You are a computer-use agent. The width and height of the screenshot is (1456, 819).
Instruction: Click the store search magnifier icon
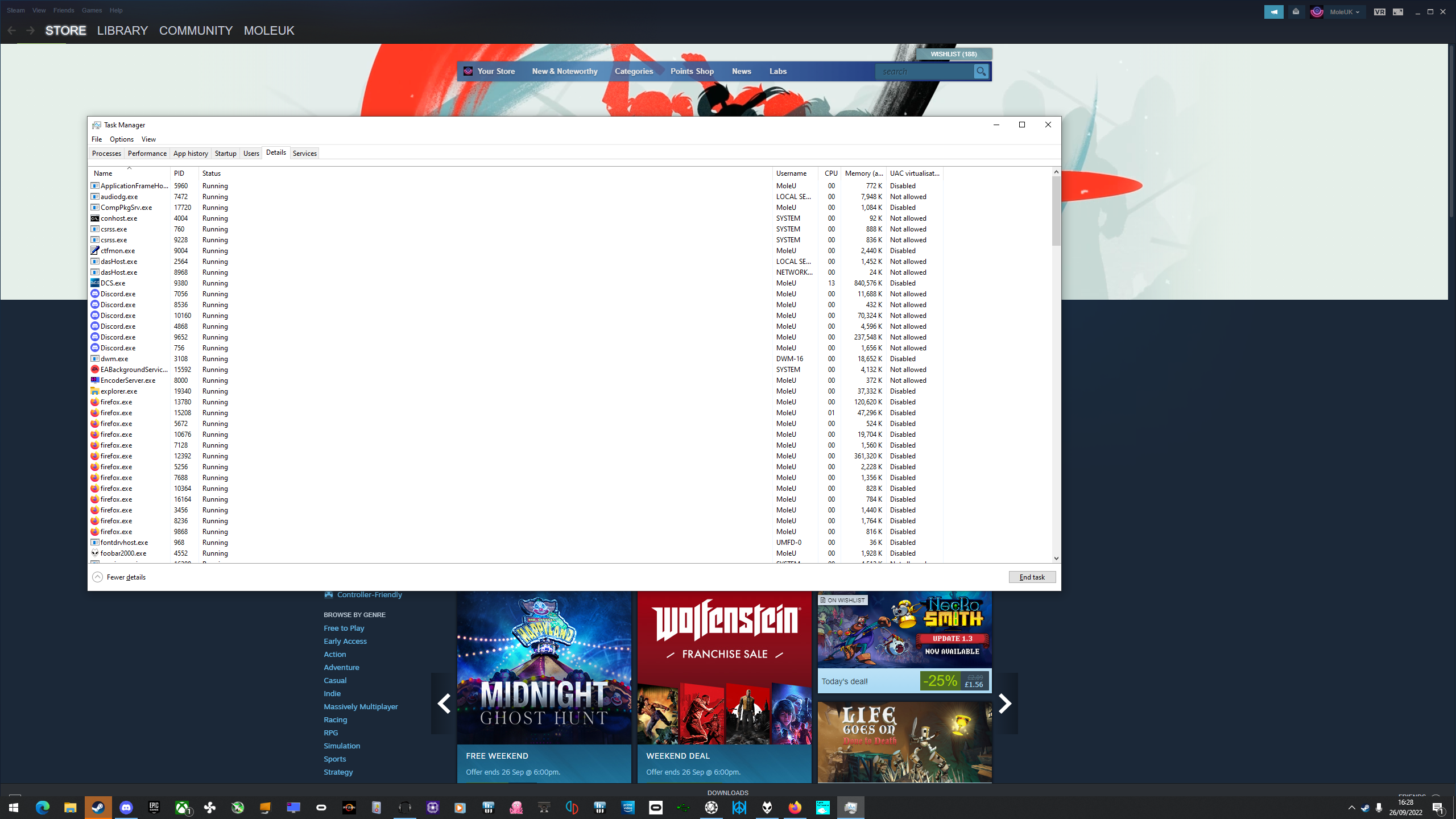click(x=981, y=71)
